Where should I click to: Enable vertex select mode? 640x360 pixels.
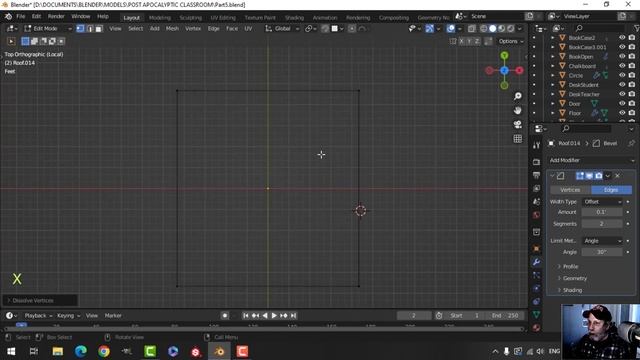(80, 29)
